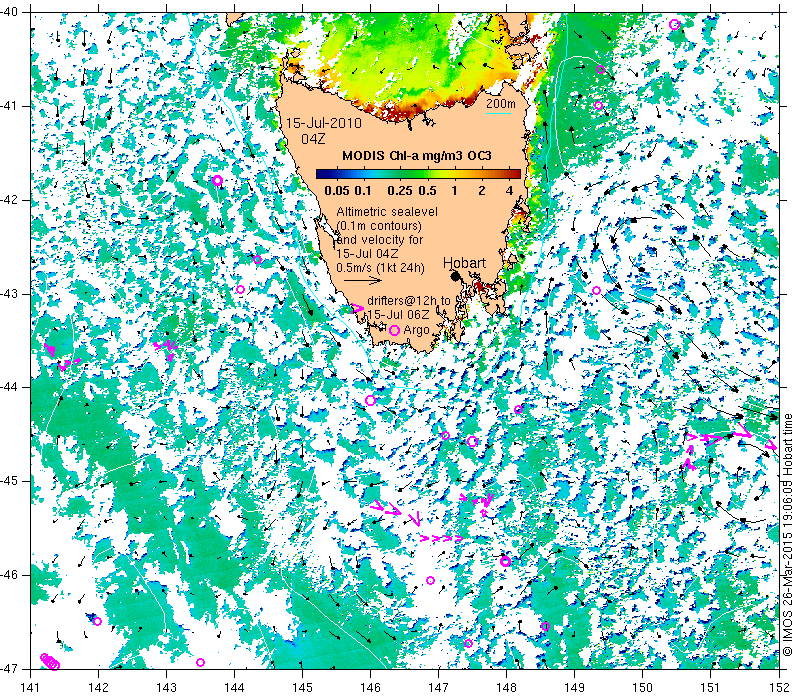800x700 pixels.
Task: Click the '146' longitude axis label
Action: 370,688
